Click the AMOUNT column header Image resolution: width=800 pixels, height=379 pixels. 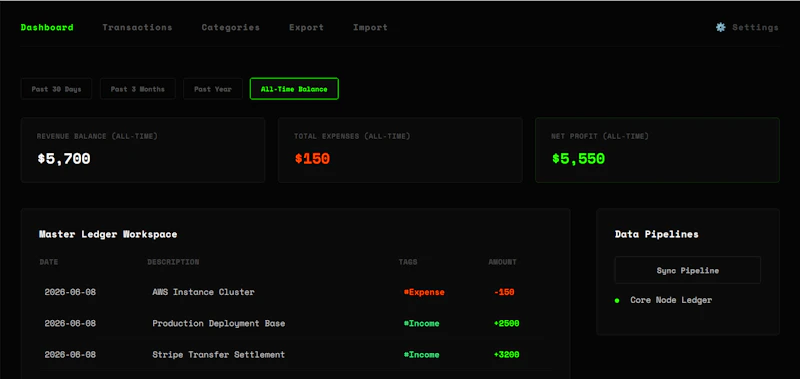pyautogui.click(x=503, y=262)
